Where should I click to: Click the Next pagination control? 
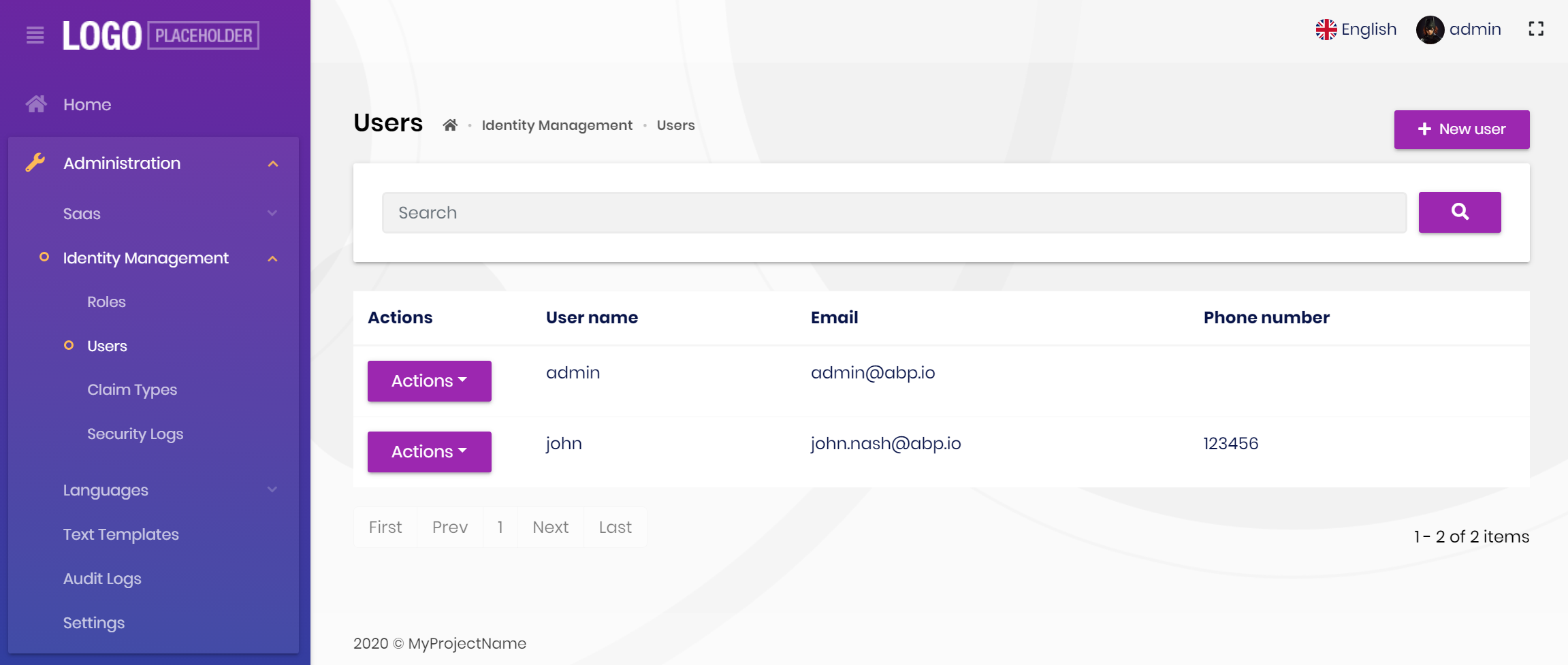(550, 526)
